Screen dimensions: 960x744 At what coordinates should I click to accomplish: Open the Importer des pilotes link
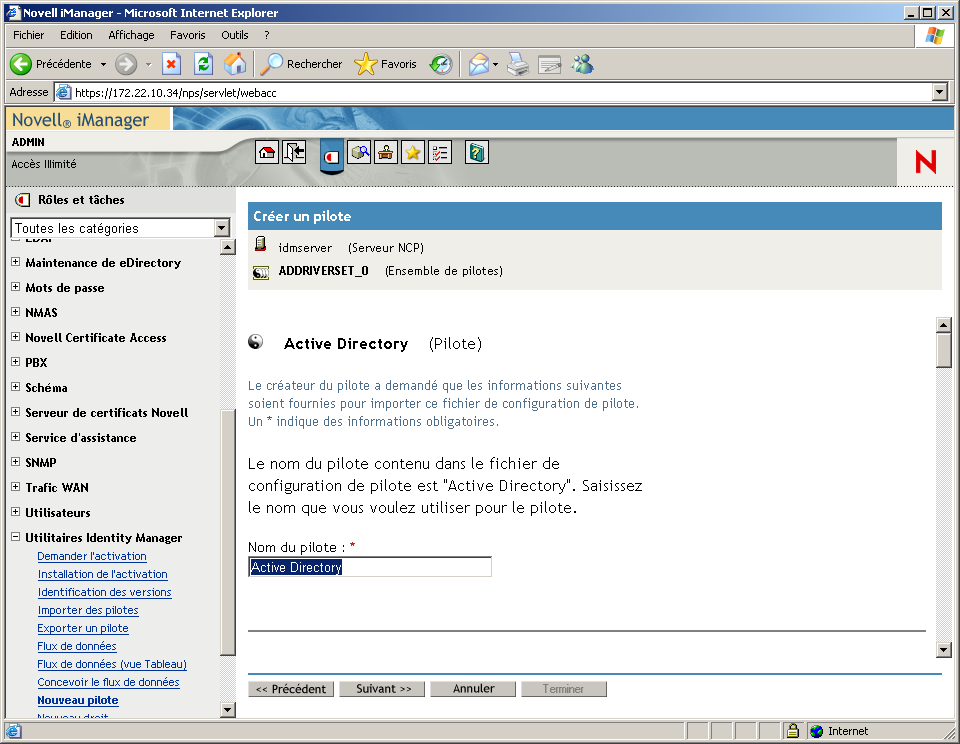(x=88, y=610)
